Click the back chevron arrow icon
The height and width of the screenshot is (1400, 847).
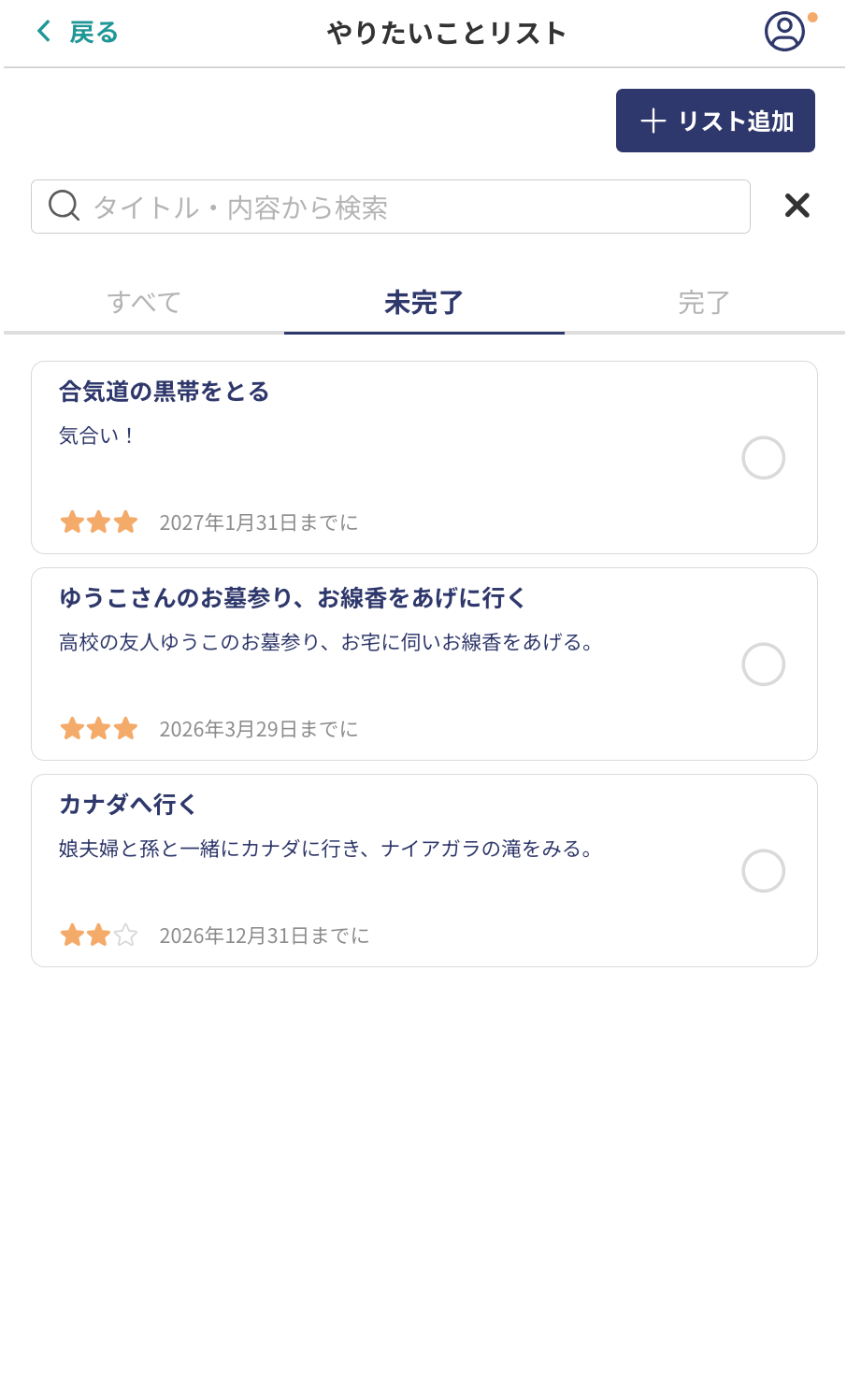click(43, 32)
